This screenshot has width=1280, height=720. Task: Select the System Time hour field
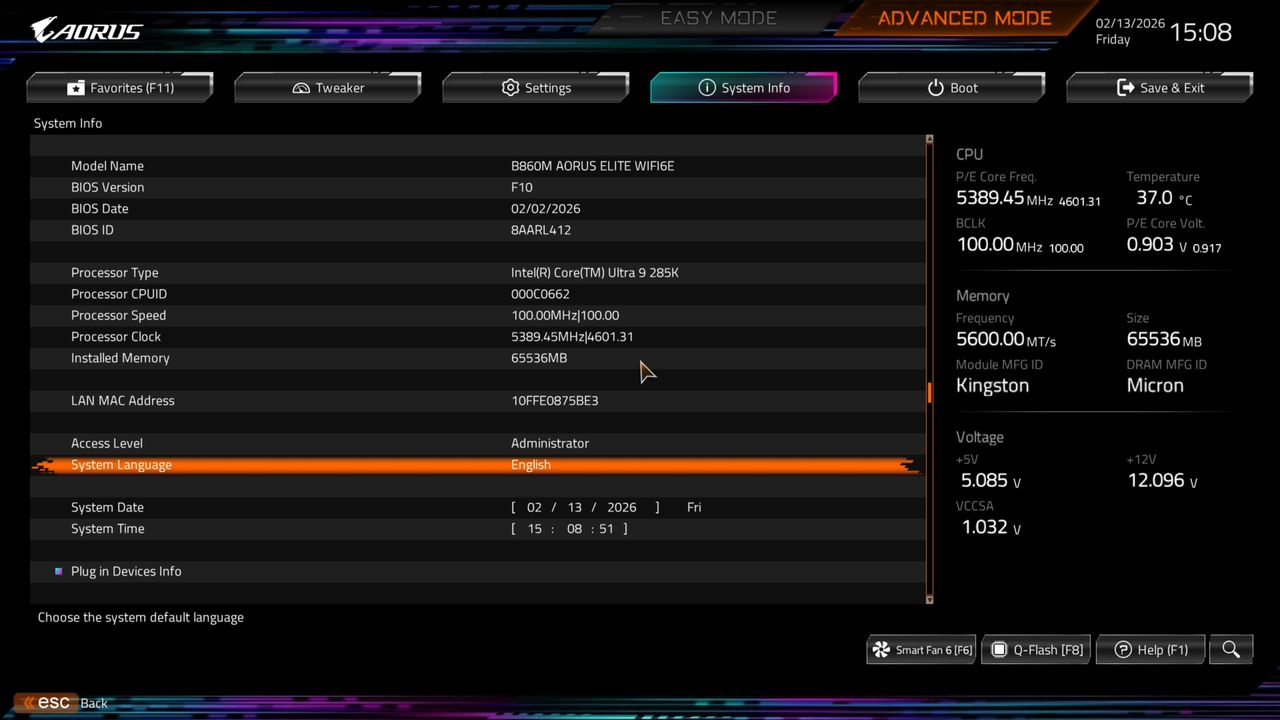coord(535,528)
